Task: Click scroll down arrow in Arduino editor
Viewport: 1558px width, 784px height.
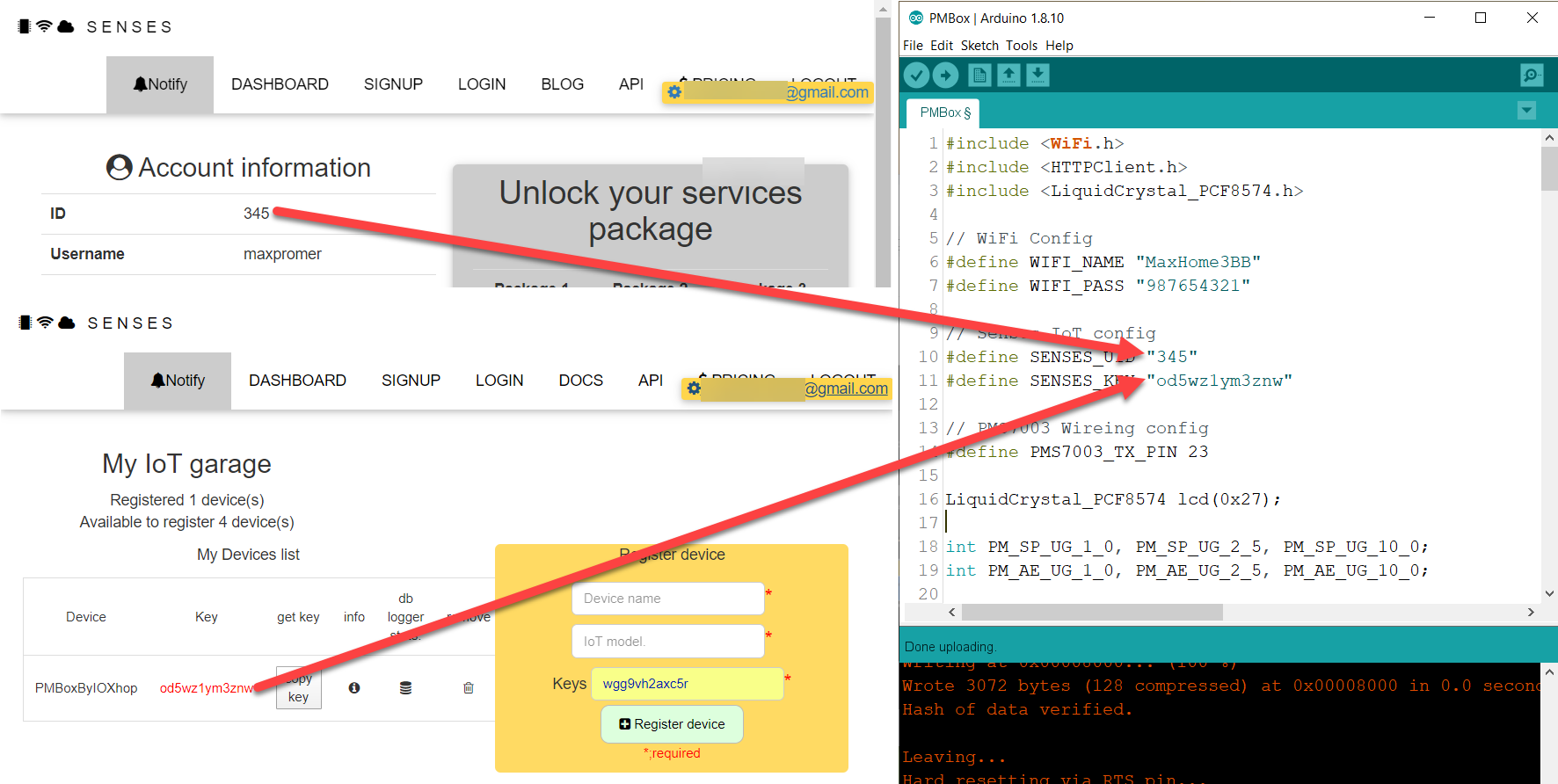Action: tap(1549, 593)
